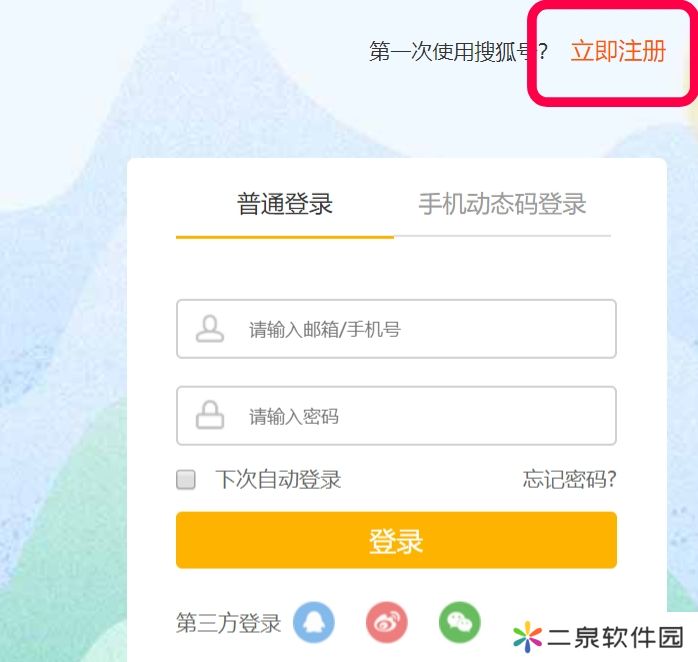Click the yellow underline beneath 普通登录

285,237
